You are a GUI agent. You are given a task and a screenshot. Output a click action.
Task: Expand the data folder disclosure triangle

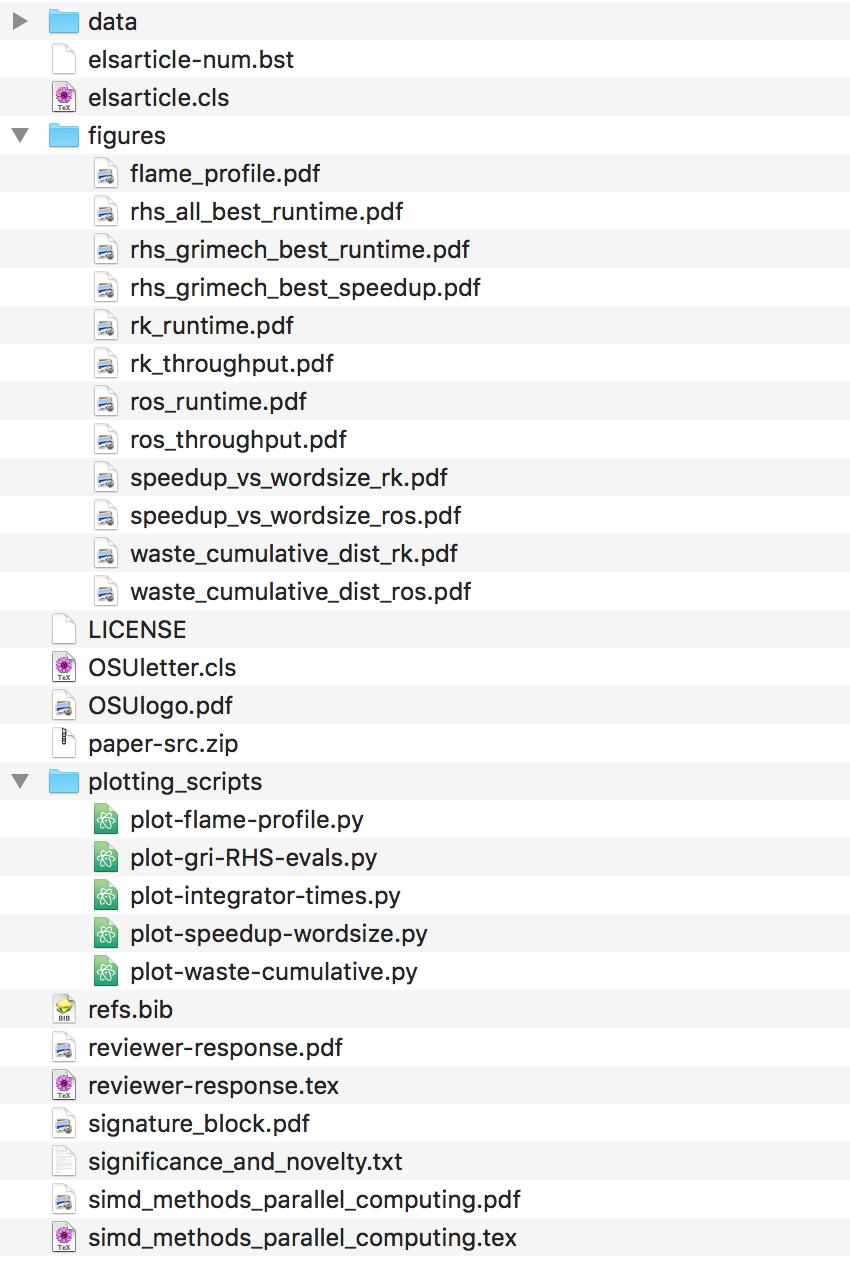click(20, 22)
